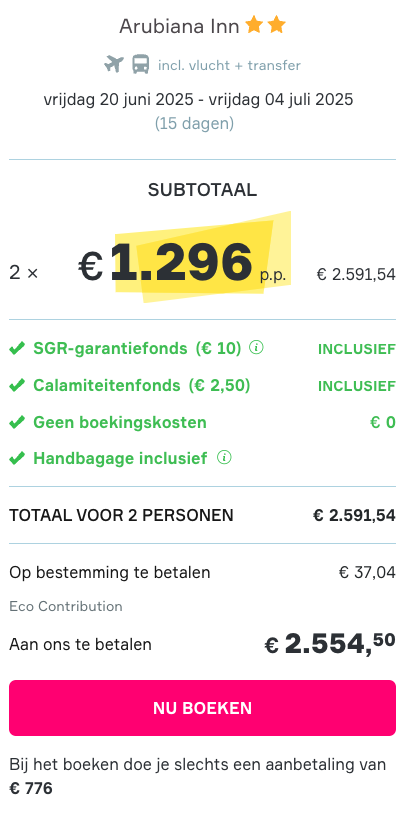Open SGR-garantiefonds info icon
This screenshot has width=409, height=820.
pyautogui.click(x=256, y=347)
